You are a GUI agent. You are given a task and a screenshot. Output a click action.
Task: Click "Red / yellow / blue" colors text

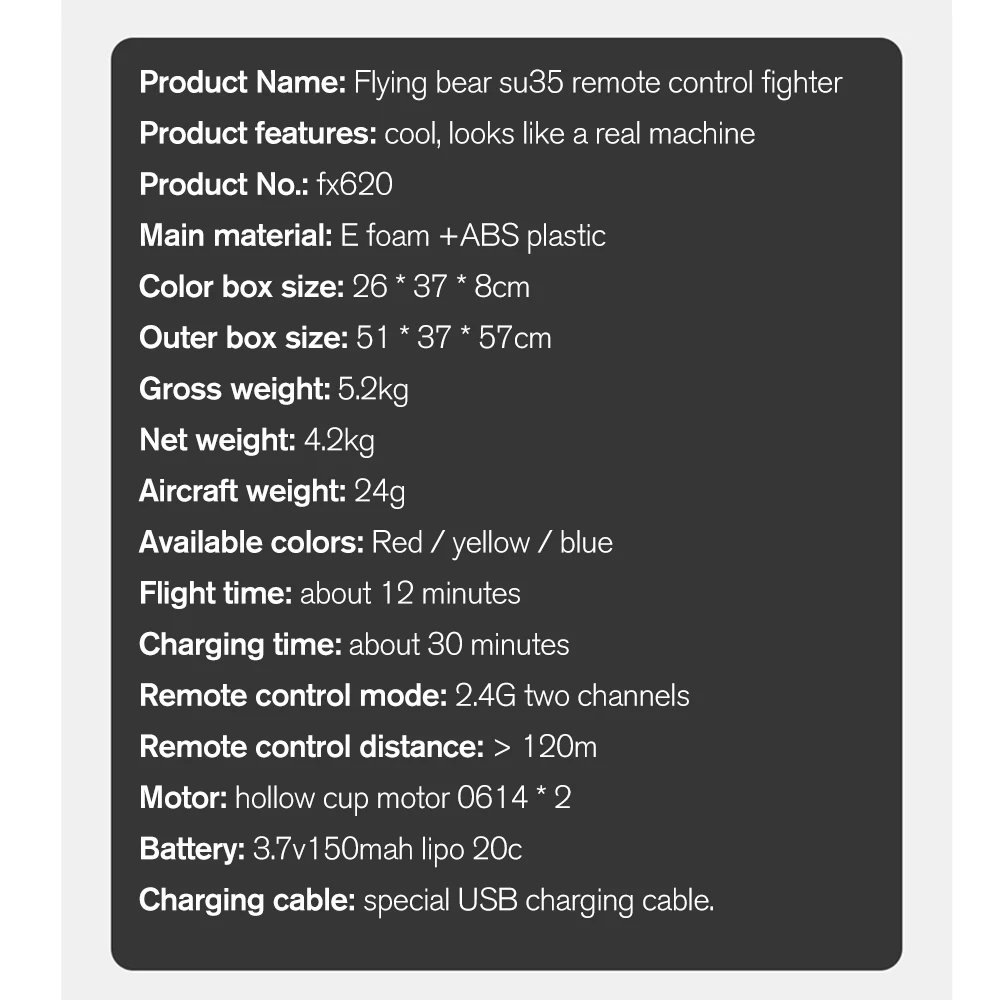(x=492, y=543)
